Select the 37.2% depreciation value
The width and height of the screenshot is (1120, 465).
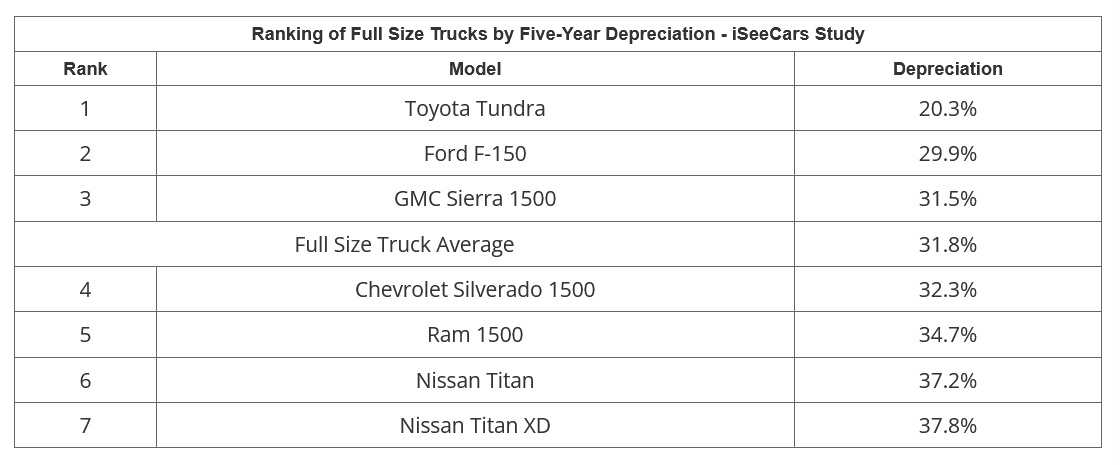click(x=947, y=380)
